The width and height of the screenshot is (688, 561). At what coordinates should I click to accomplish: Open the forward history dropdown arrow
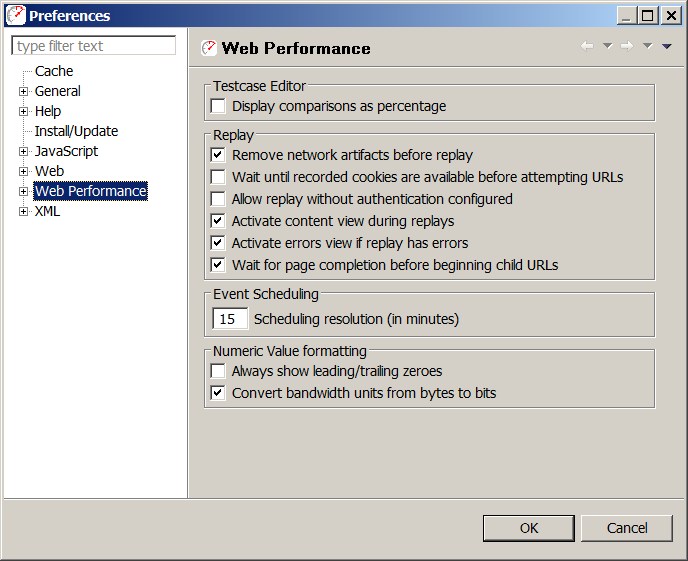pos(648,46)
